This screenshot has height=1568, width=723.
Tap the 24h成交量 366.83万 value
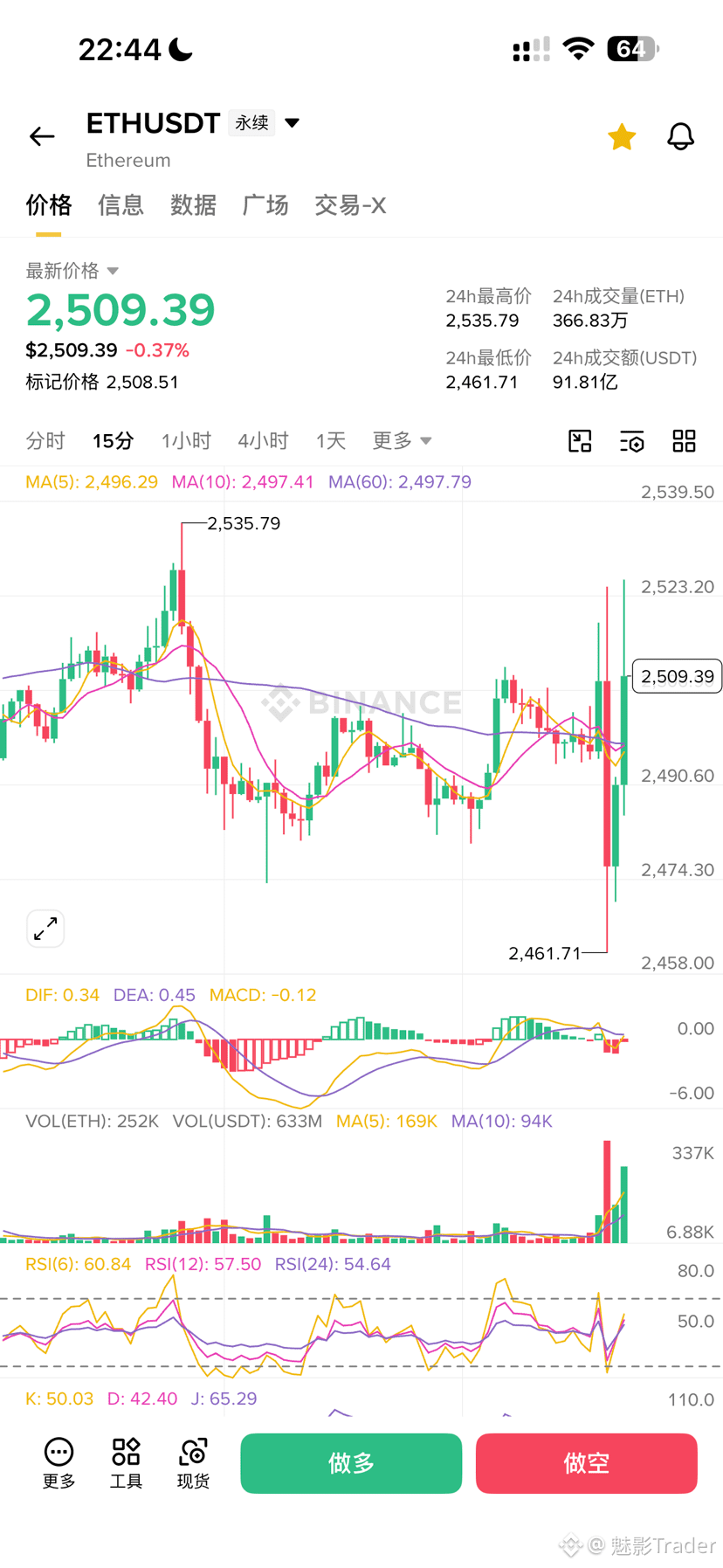pos(590,321)
